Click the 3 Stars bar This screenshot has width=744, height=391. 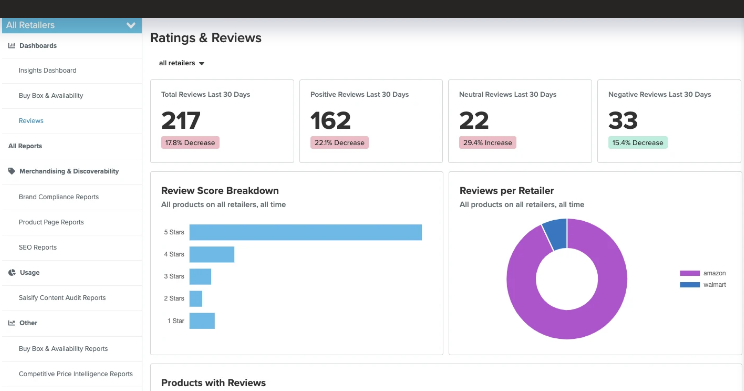(200, 277)
